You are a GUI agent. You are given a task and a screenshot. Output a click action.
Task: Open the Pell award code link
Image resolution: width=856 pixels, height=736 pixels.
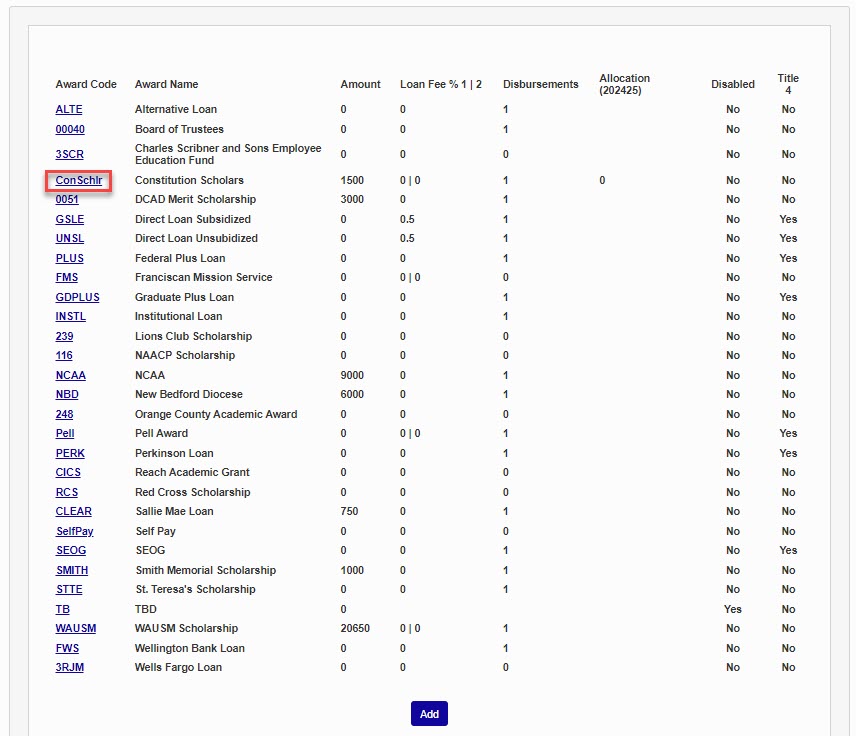point(65,434)
